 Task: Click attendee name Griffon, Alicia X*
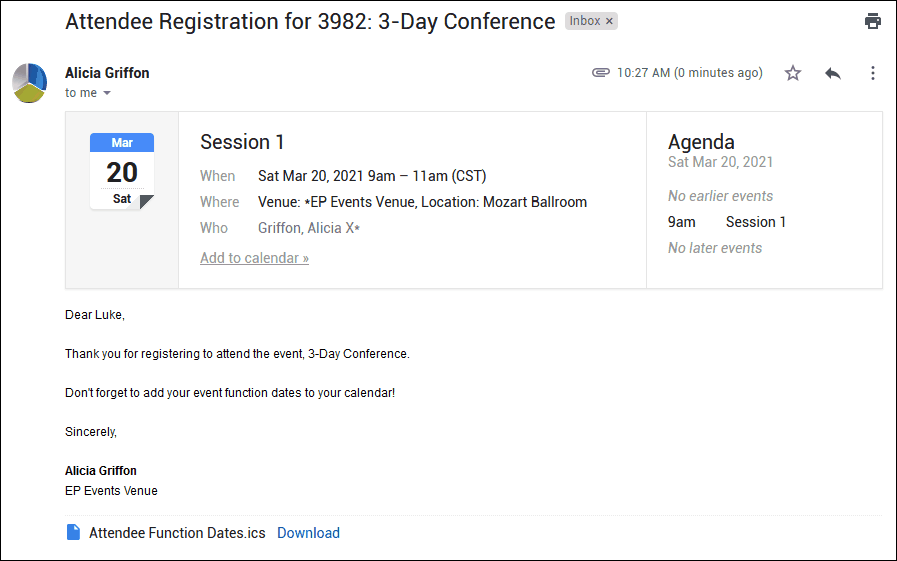coord(309,228)
